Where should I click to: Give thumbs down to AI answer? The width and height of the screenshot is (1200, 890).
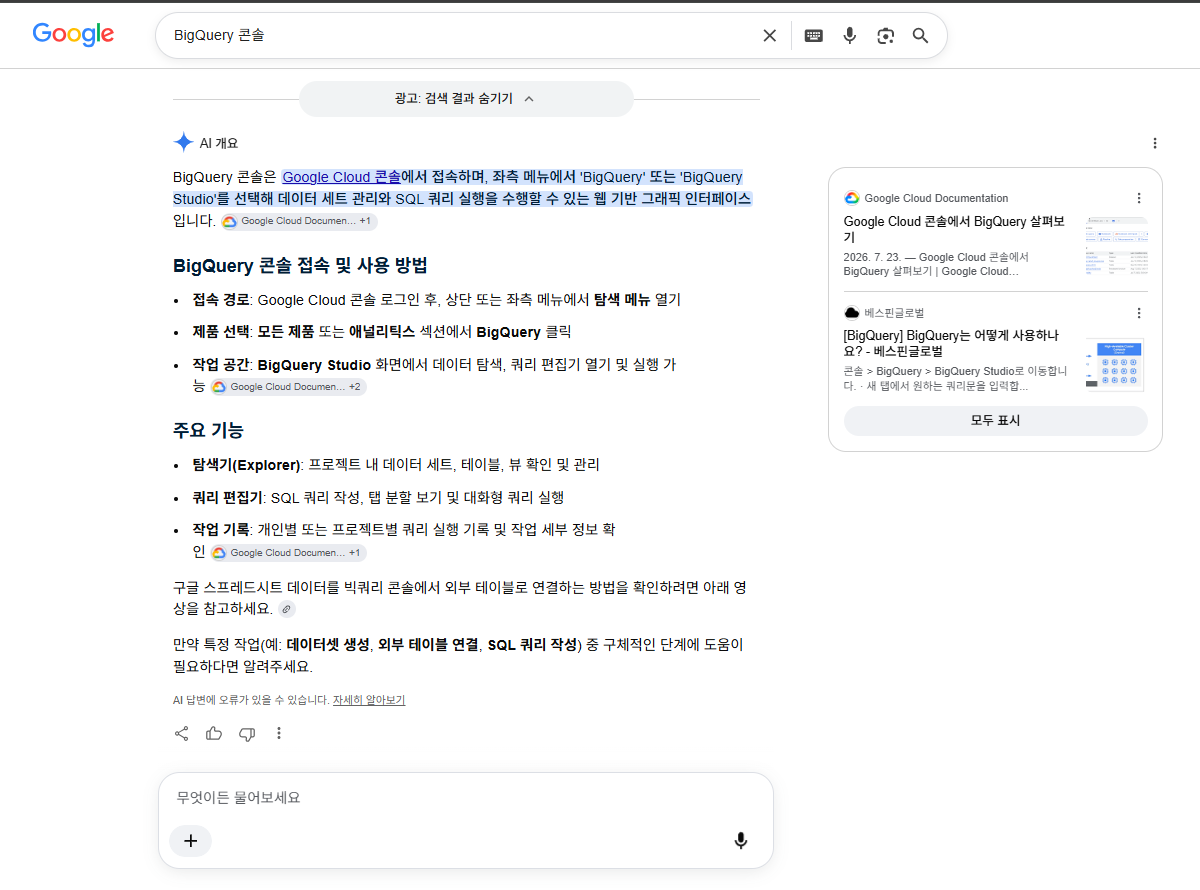click(x=247, y=734)
